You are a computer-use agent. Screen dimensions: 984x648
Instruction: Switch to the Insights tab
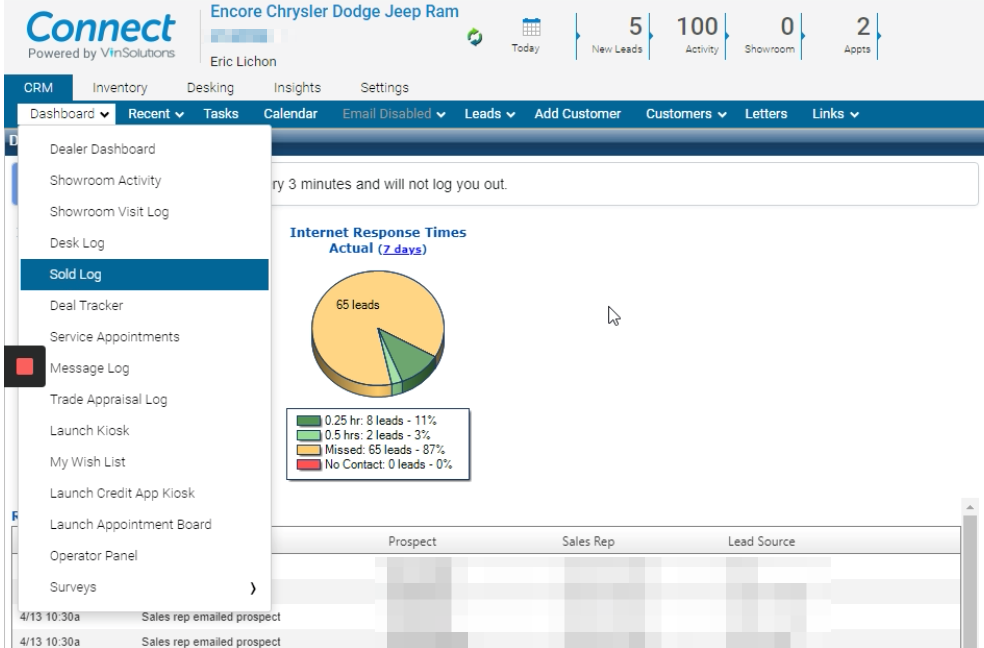pyautogui.click(x=297, y=88)
